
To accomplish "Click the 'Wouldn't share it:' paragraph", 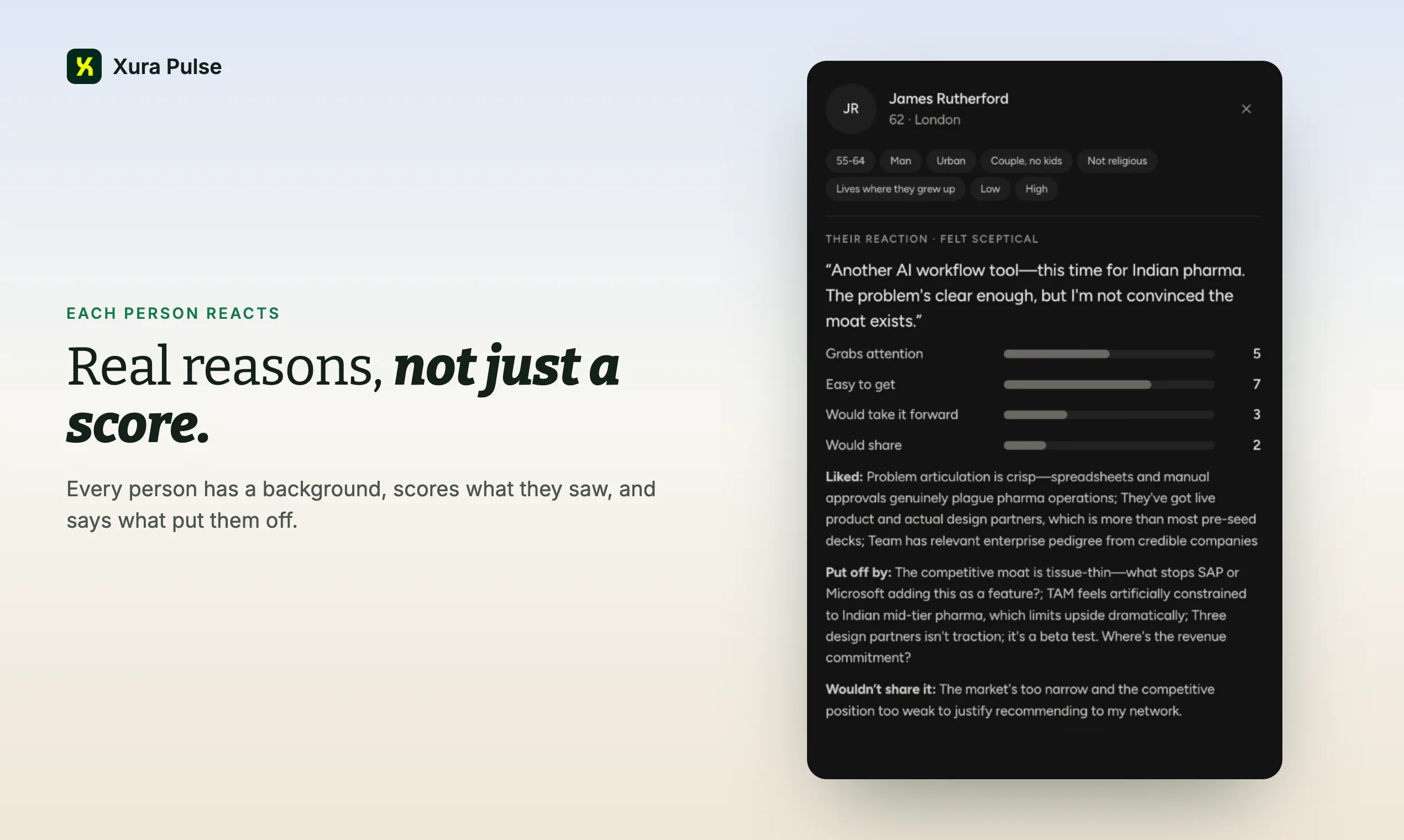I will point(1020,700).
